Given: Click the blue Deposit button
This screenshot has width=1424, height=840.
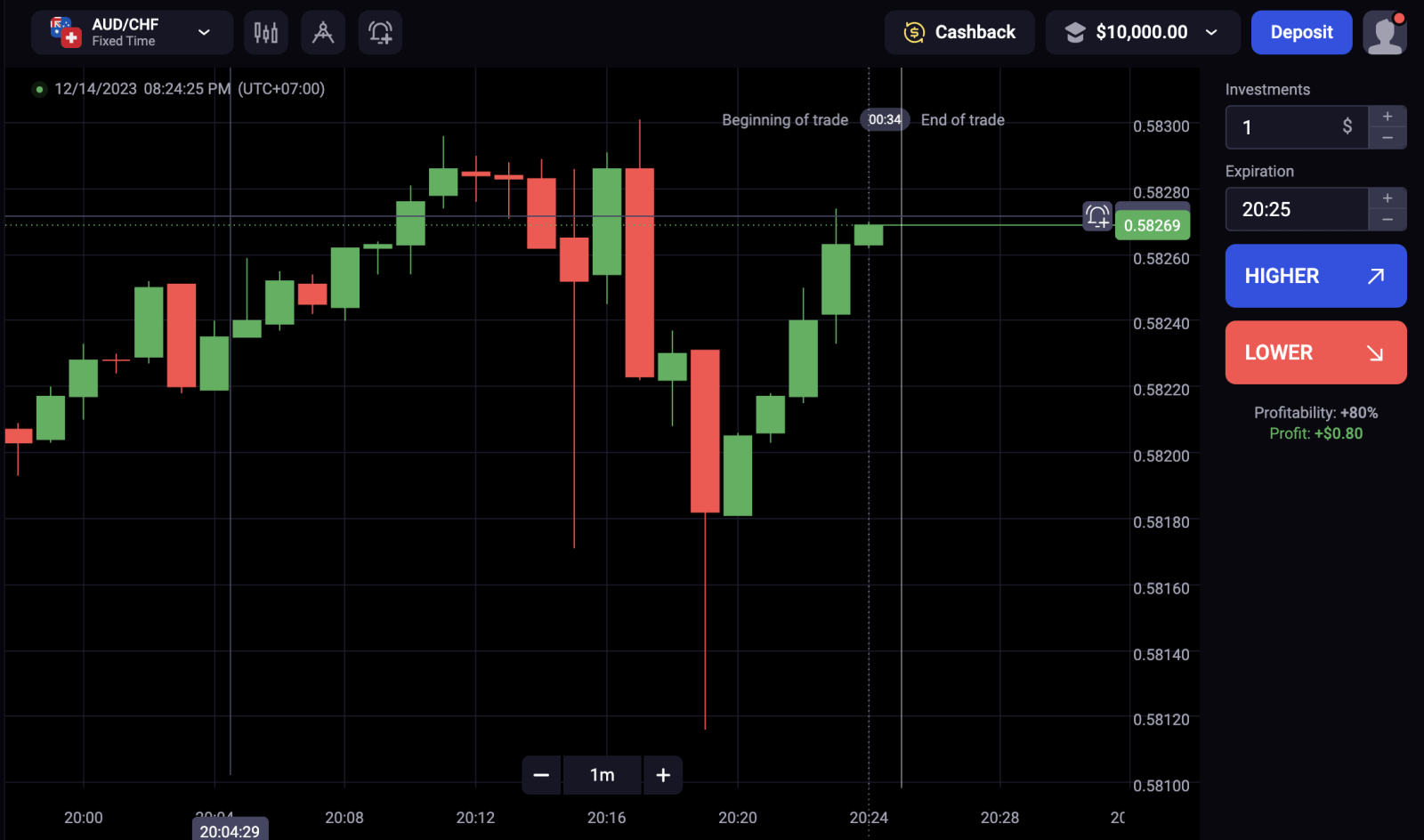Looking at the screenshot, I should point(1301,33).
